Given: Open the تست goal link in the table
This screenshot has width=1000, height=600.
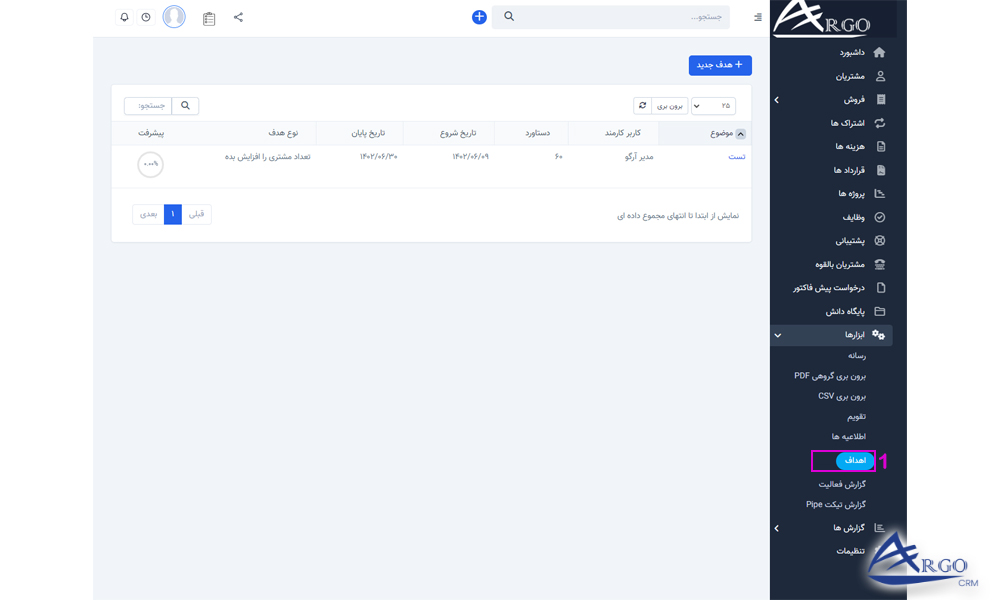Looking at the screenshot, I should coord(736,156).
